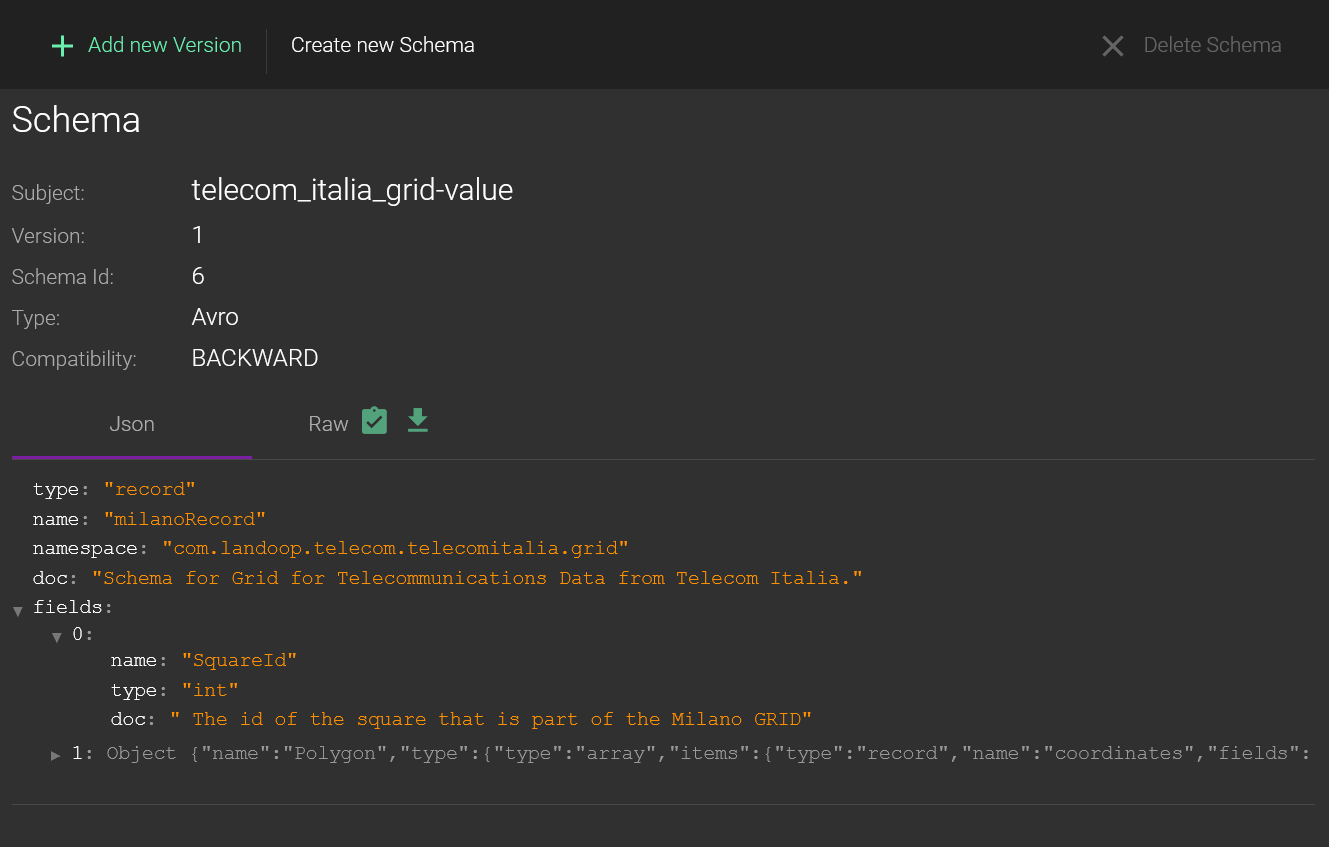1329x847 pixels.
Task: Click the namespace: key label
Action: (91, 548)
